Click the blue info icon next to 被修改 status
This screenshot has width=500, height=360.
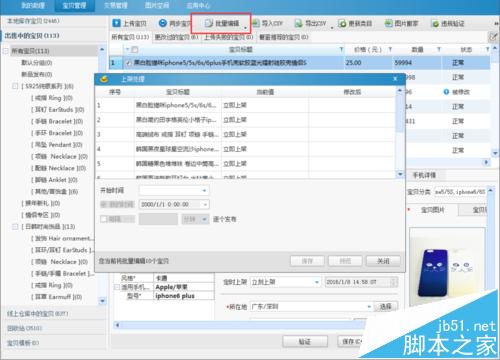pyautogui.click(x=446, y=92)
